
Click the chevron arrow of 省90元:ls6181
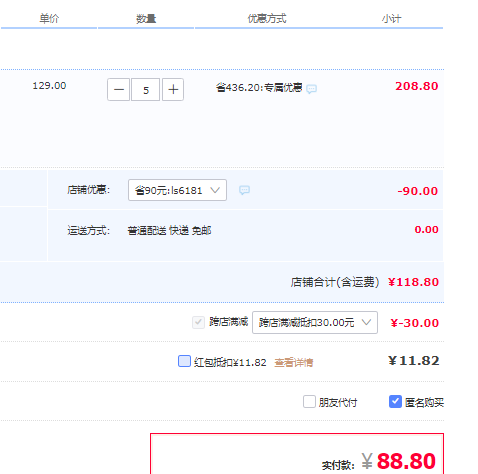(x=215, y=190)
